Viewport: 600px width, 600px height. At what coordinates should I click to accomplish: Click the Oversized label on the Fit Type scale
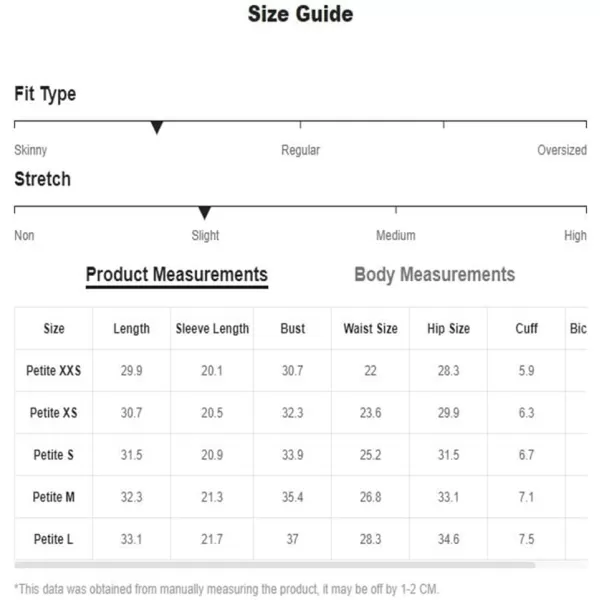click(562, 150)
